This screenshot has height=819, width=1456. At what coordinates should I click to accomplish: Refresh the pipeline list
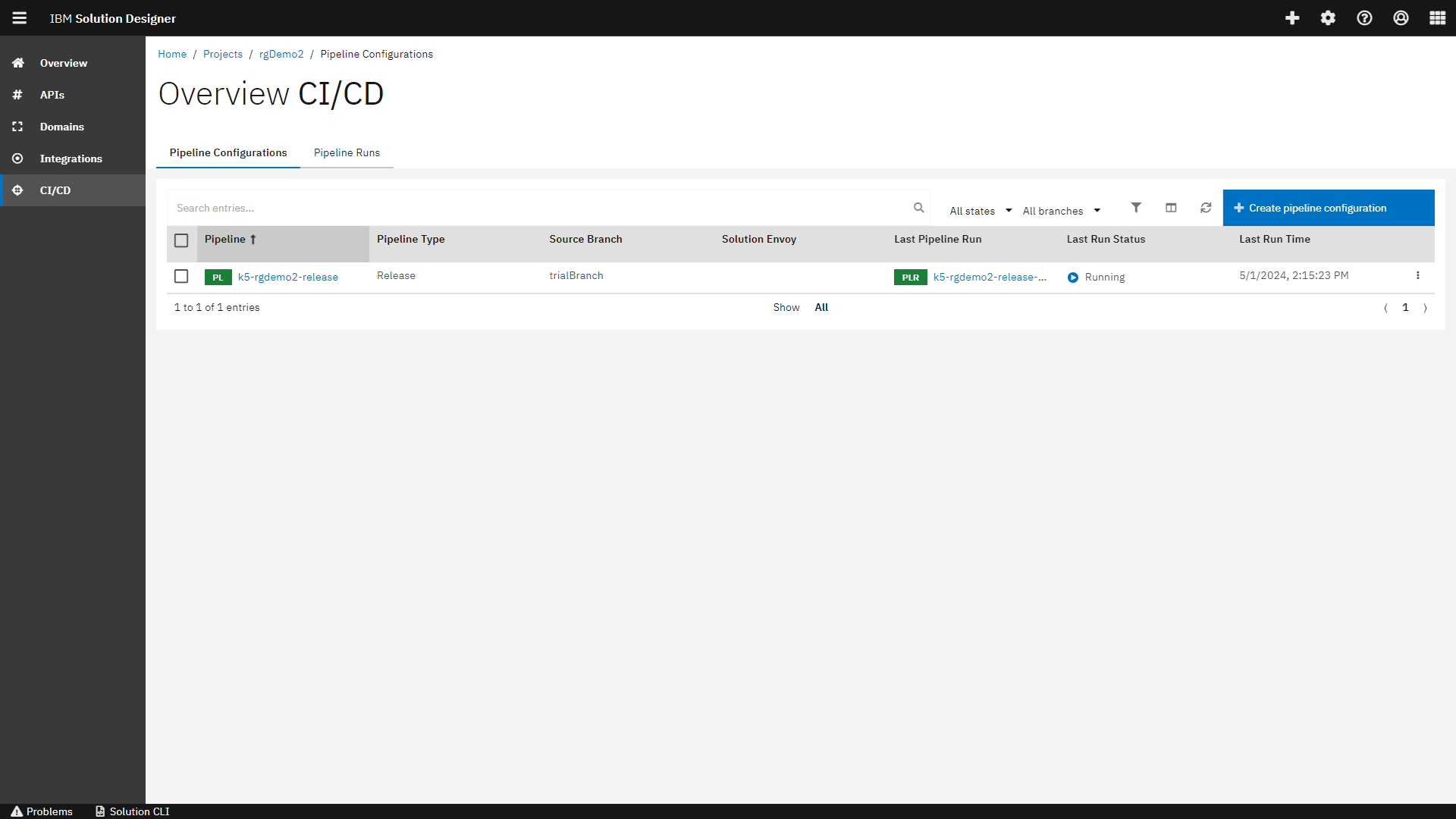[1206, 207]
